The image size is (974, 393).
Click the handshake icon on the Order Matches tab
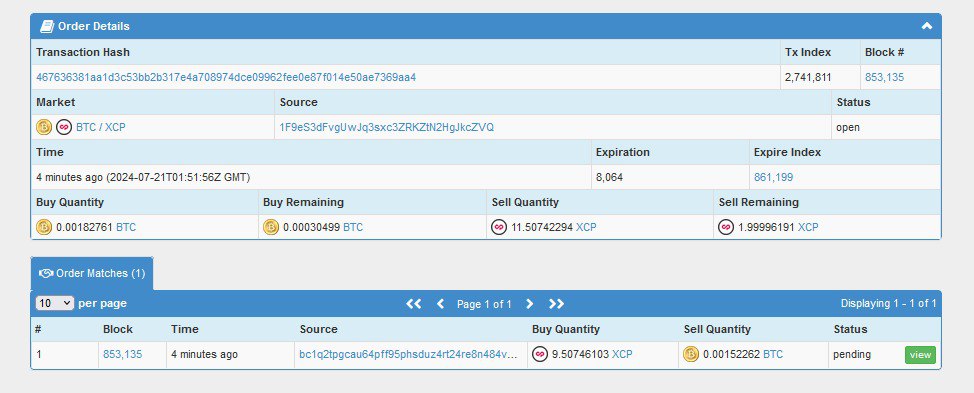pyautogui.click(x=46, y=273)
